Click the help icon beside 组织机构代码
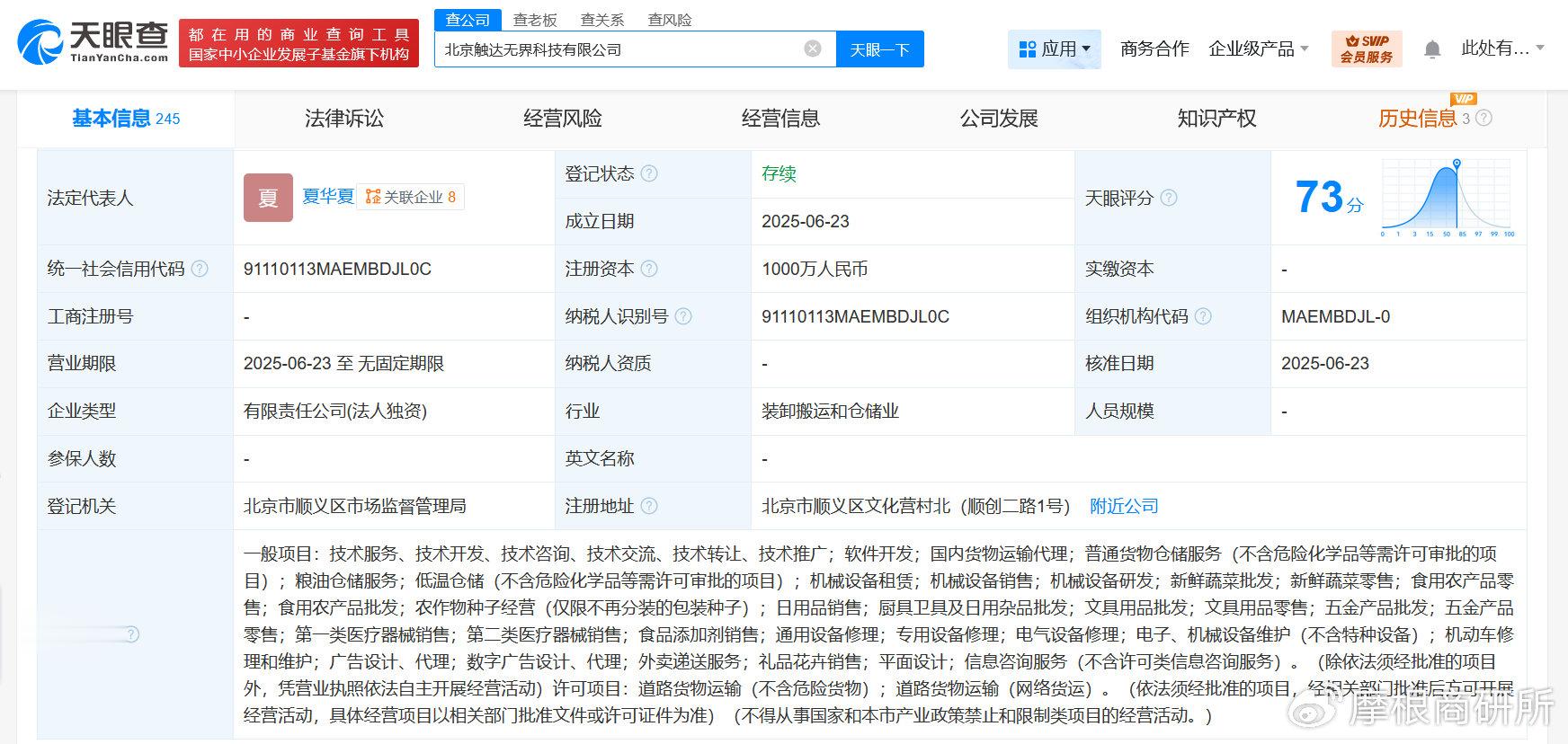 1202,316
